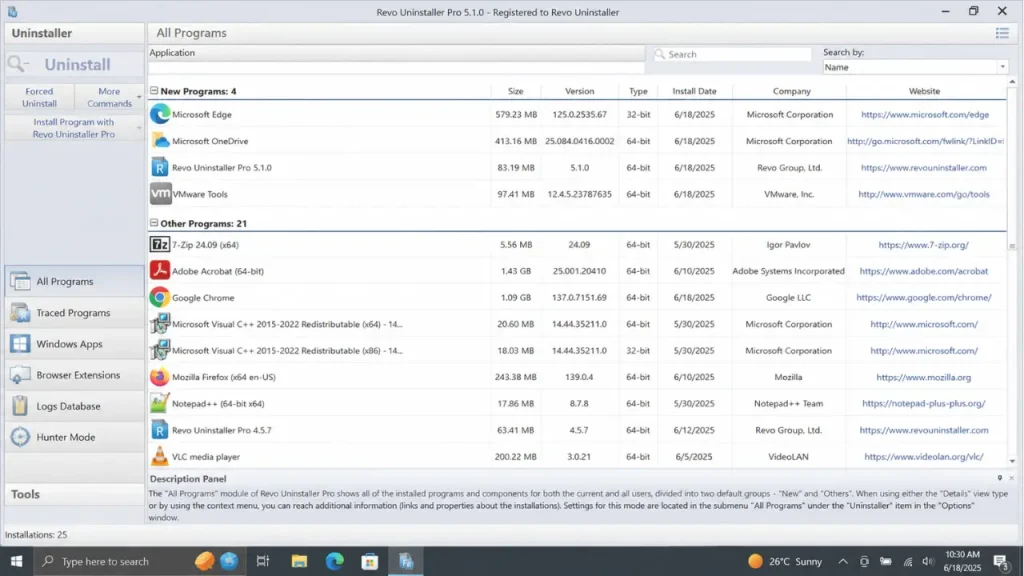
Task: Show hidden system tray icons
Action: click(x=843, y=562)
